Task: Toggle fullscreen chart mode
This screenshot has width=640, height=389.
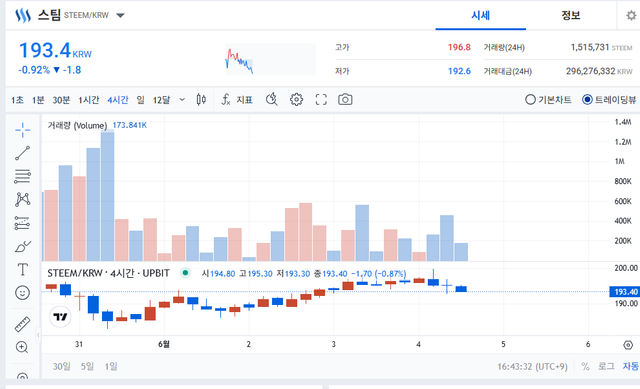Action: tap(321, 100)
